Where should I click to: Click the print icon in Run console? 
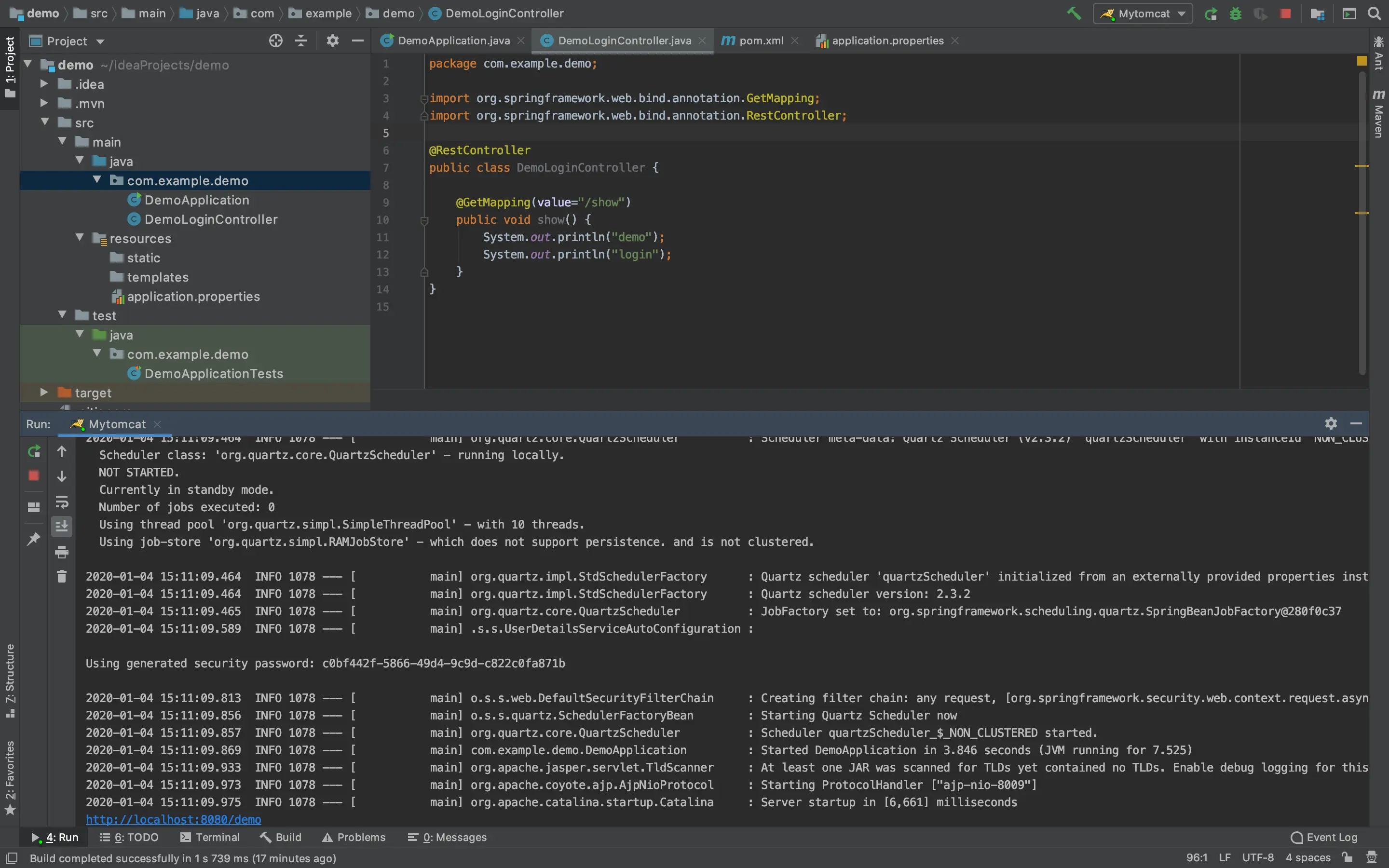(x=61, y=552)
